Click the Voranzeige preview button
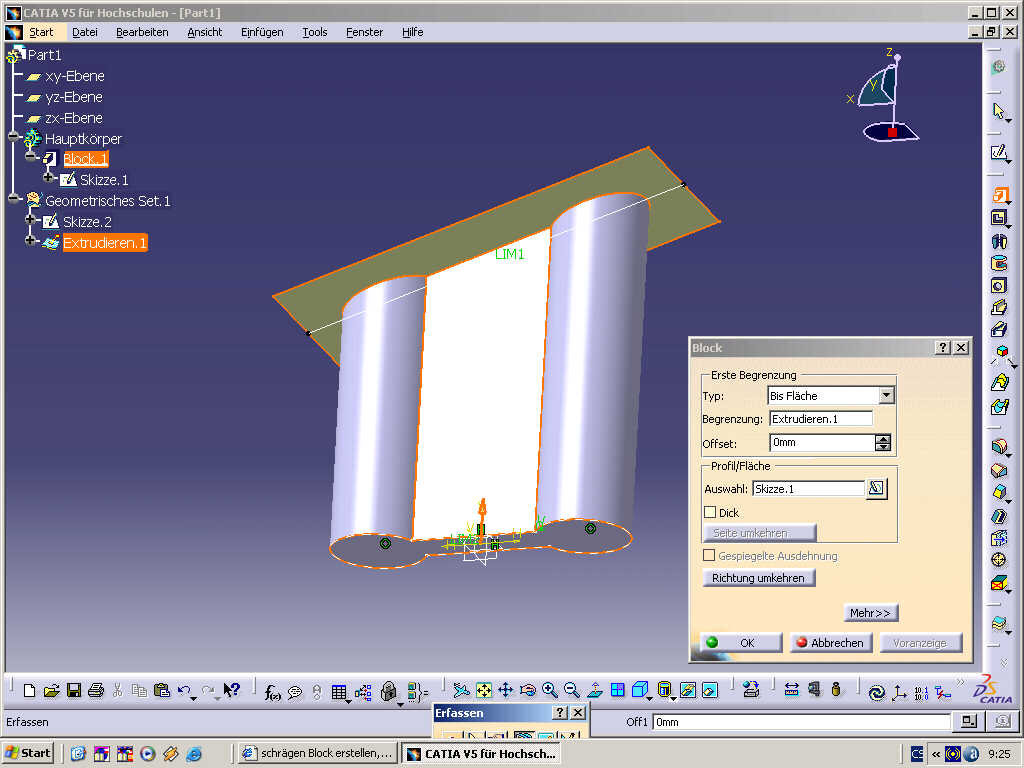Screen dimensions: 1024x768 point(921,643)
